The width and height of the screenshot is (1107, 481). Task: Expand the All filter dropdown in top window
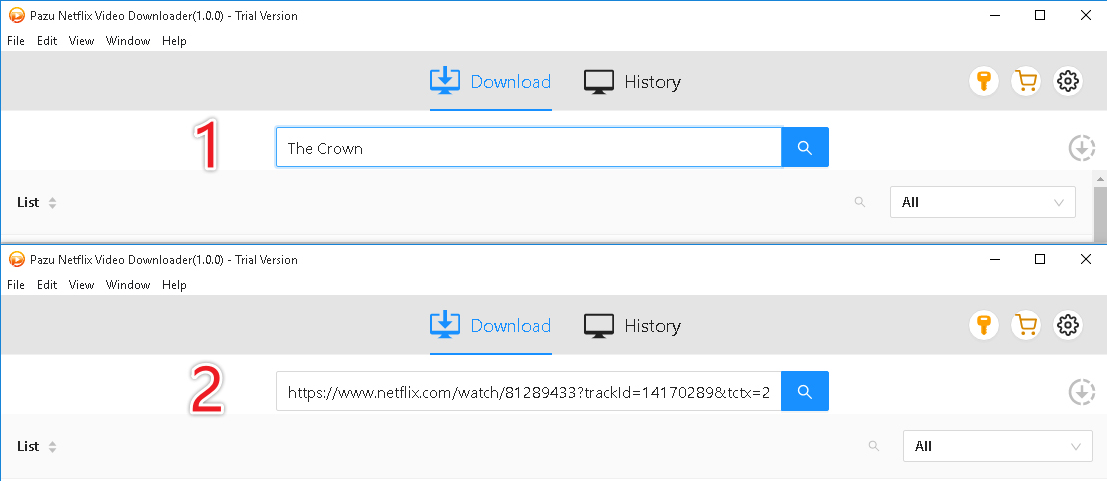[983, 202]
